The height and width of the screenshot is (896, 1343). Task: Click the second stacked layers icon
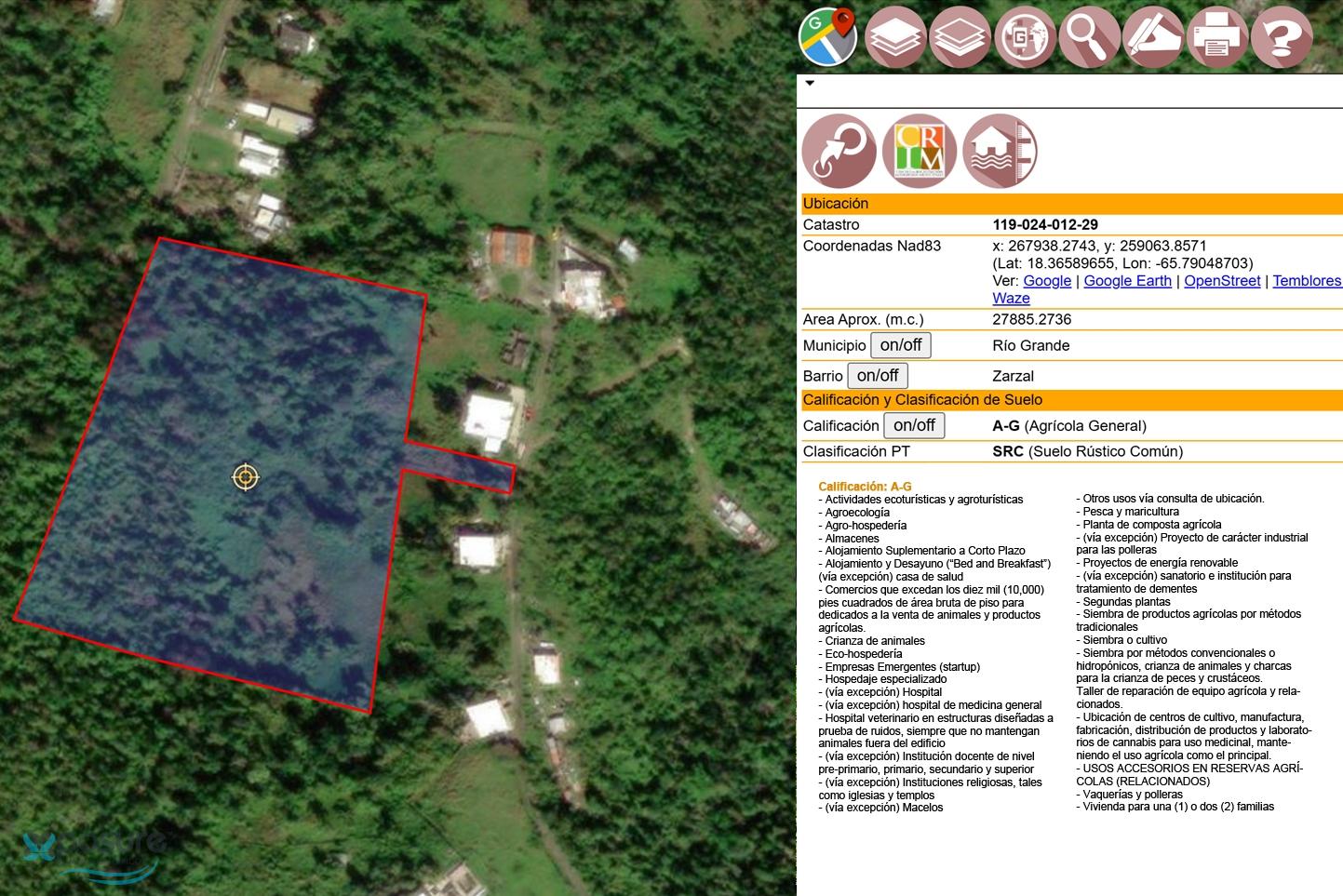[960, 37]
